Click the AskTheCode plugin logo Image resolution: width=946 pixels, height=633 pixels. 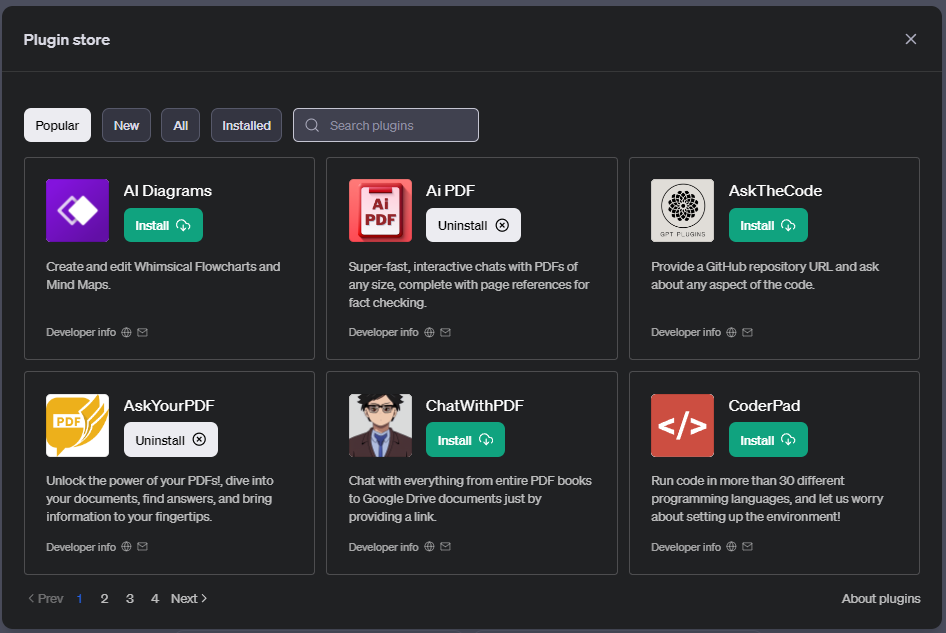coord(682,211)
